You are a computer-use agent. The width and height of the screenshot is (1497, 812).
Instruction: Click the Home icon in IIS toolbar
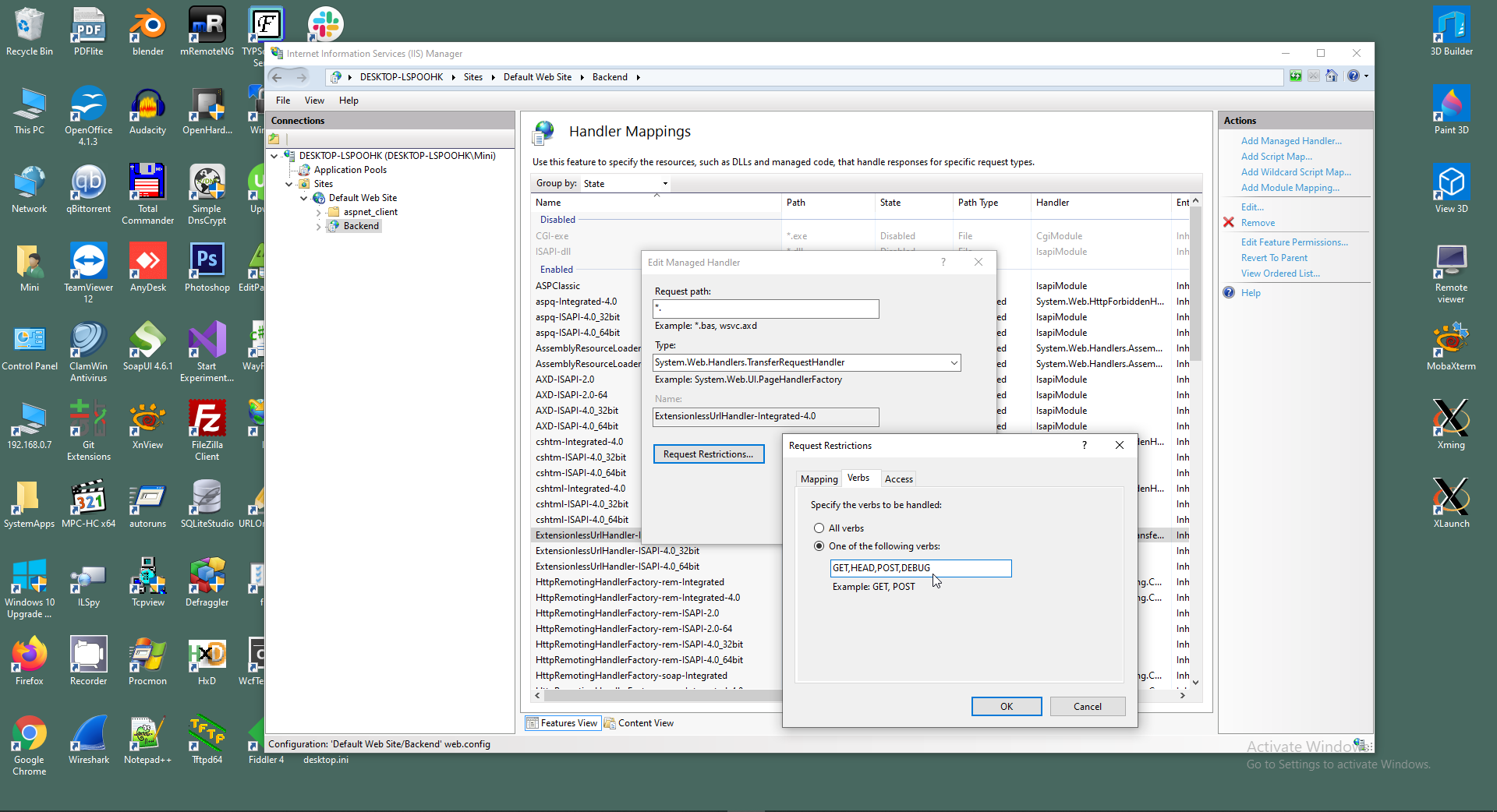[1332, 76]
